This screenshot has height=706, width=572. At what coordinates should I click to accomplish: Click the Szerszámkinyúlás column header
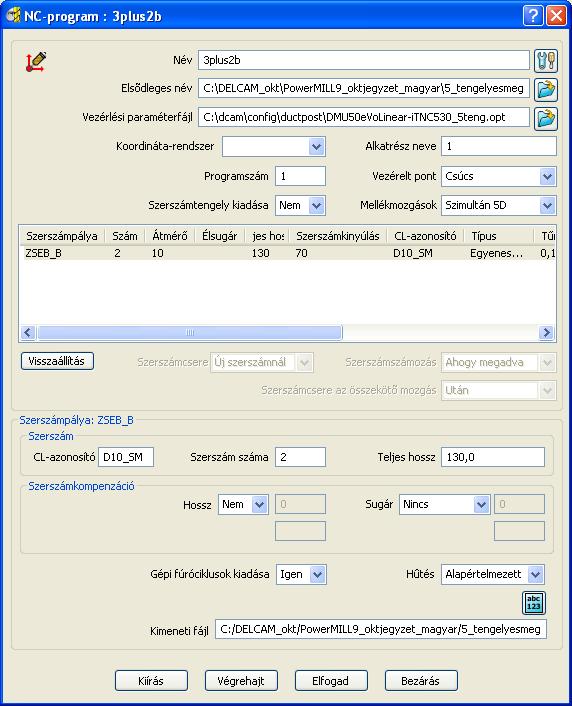pos(338,236)
